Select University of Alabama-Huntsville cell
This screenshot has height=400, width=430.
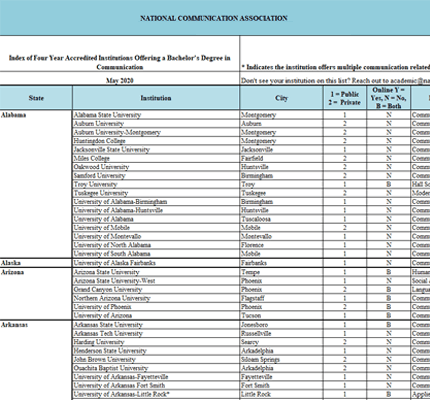tap(156, 210)
